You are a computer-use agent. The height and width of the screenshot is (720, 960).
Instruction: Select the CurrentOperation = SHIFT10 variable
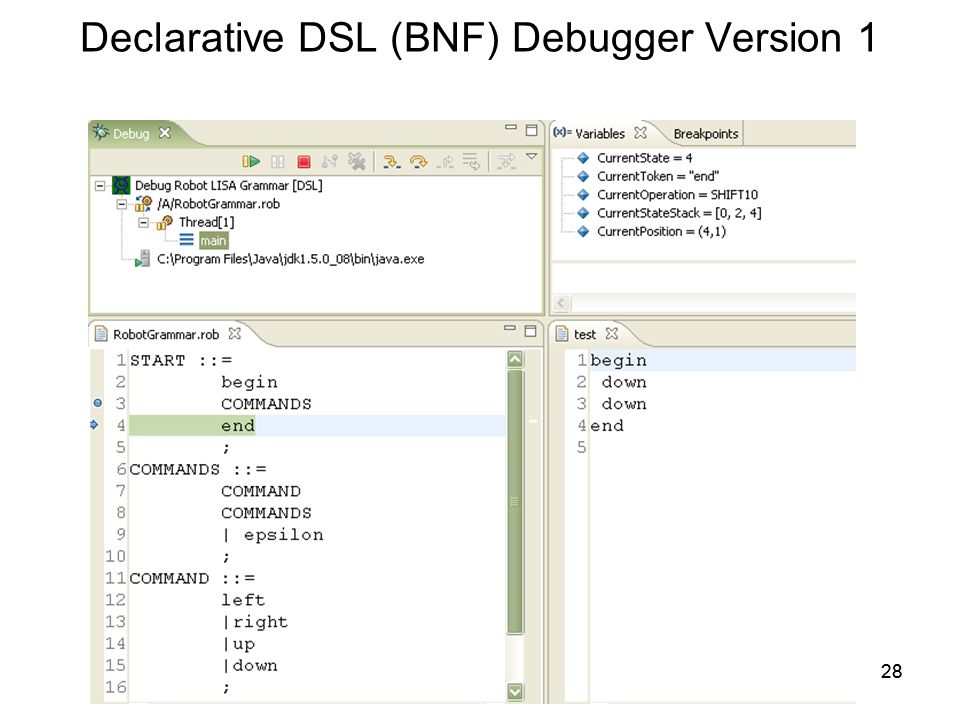tap(677, 195)
